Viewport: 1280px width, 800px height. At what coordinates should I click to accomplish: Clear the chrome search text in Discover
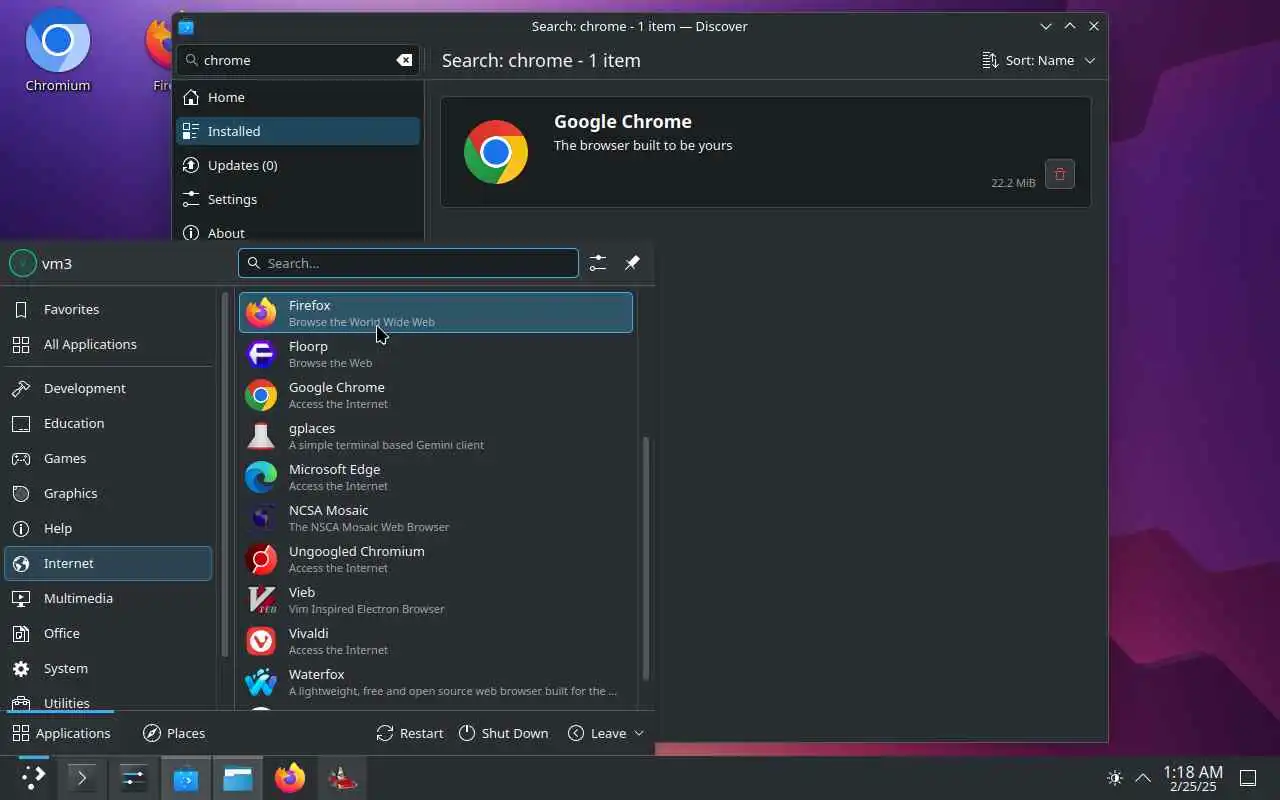[404, 60]
